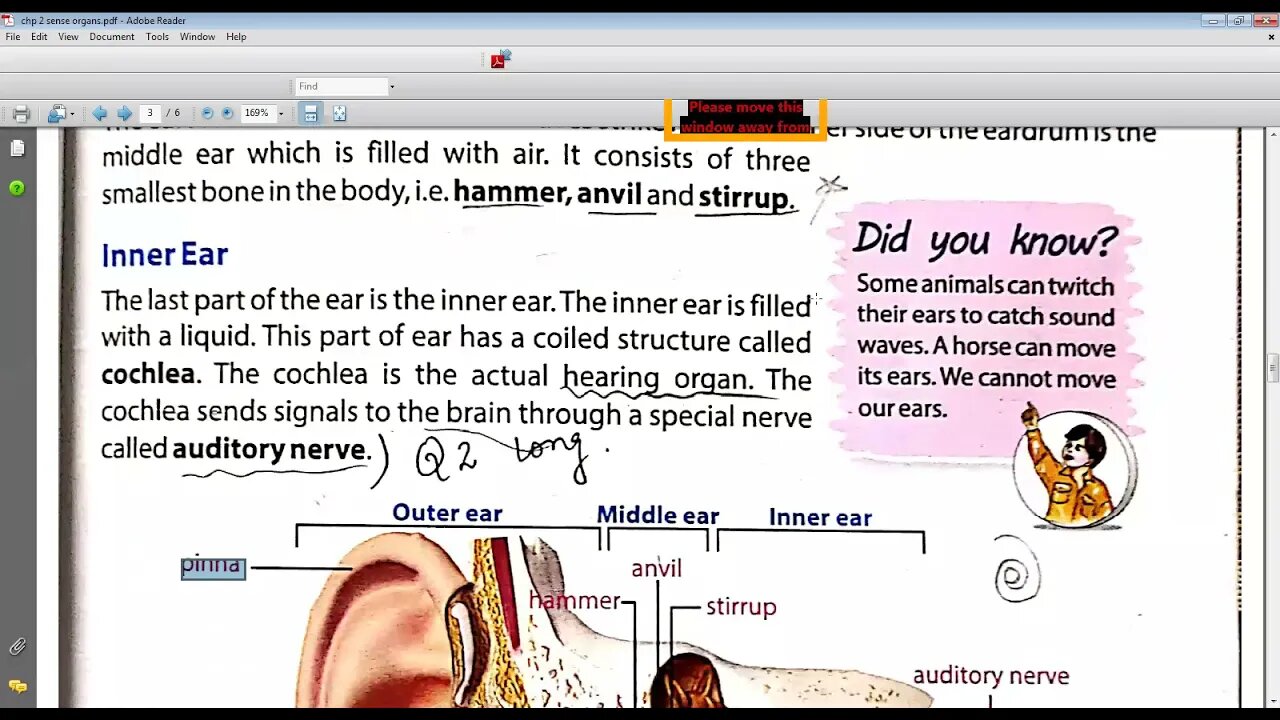Click the Did you know? heading
1280x720 pixels.
point(985,240)
